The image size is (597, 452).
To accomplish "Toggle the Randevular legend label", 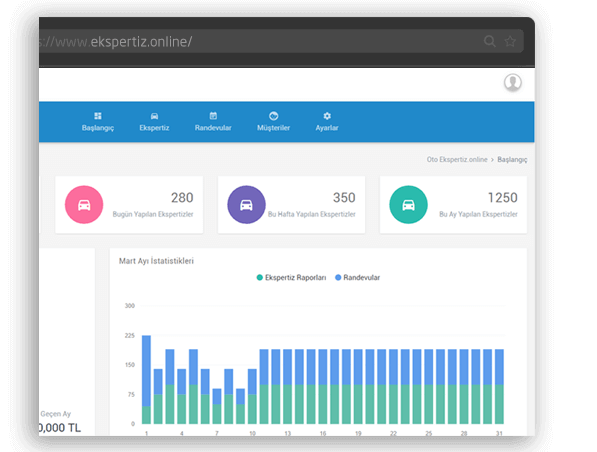I will [362, 278].
